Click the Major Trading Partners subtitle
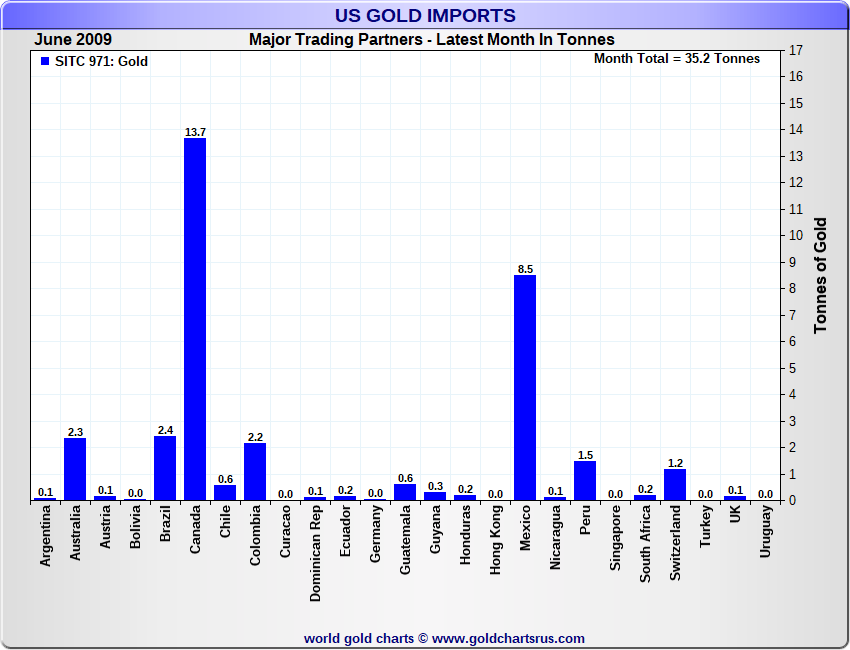 [x=431, y=40]
